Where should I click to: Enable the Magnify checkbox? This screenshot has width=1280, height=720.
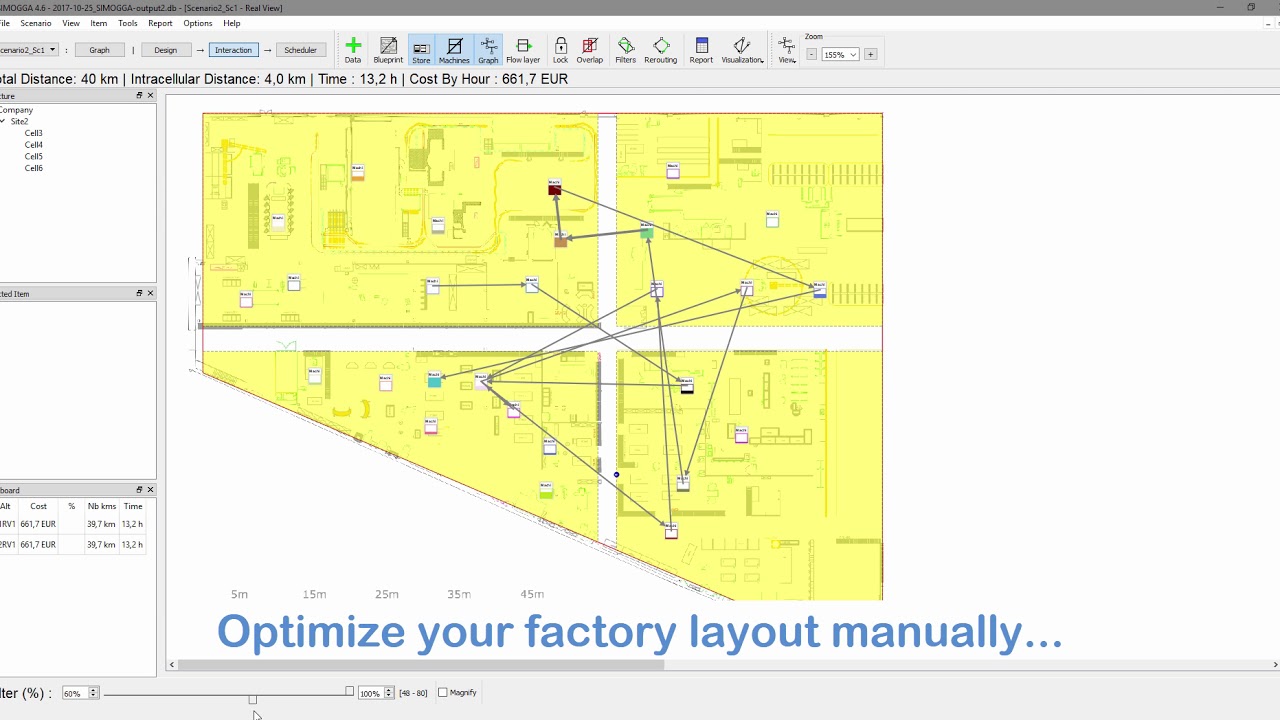(x=443, y=692)
